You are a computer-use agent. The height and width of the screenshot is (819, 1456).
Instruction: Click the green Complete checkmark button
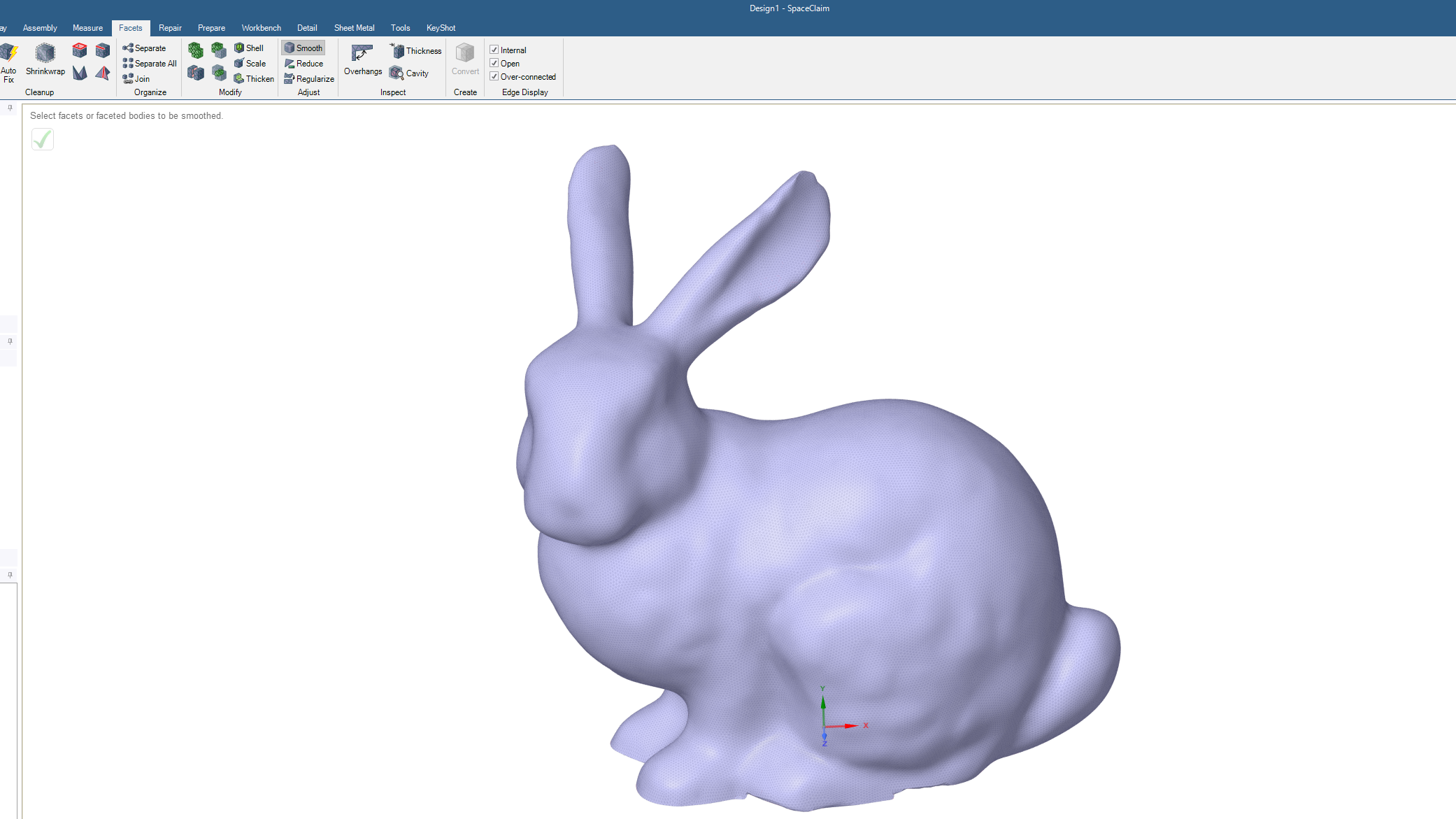coord(43,140)
